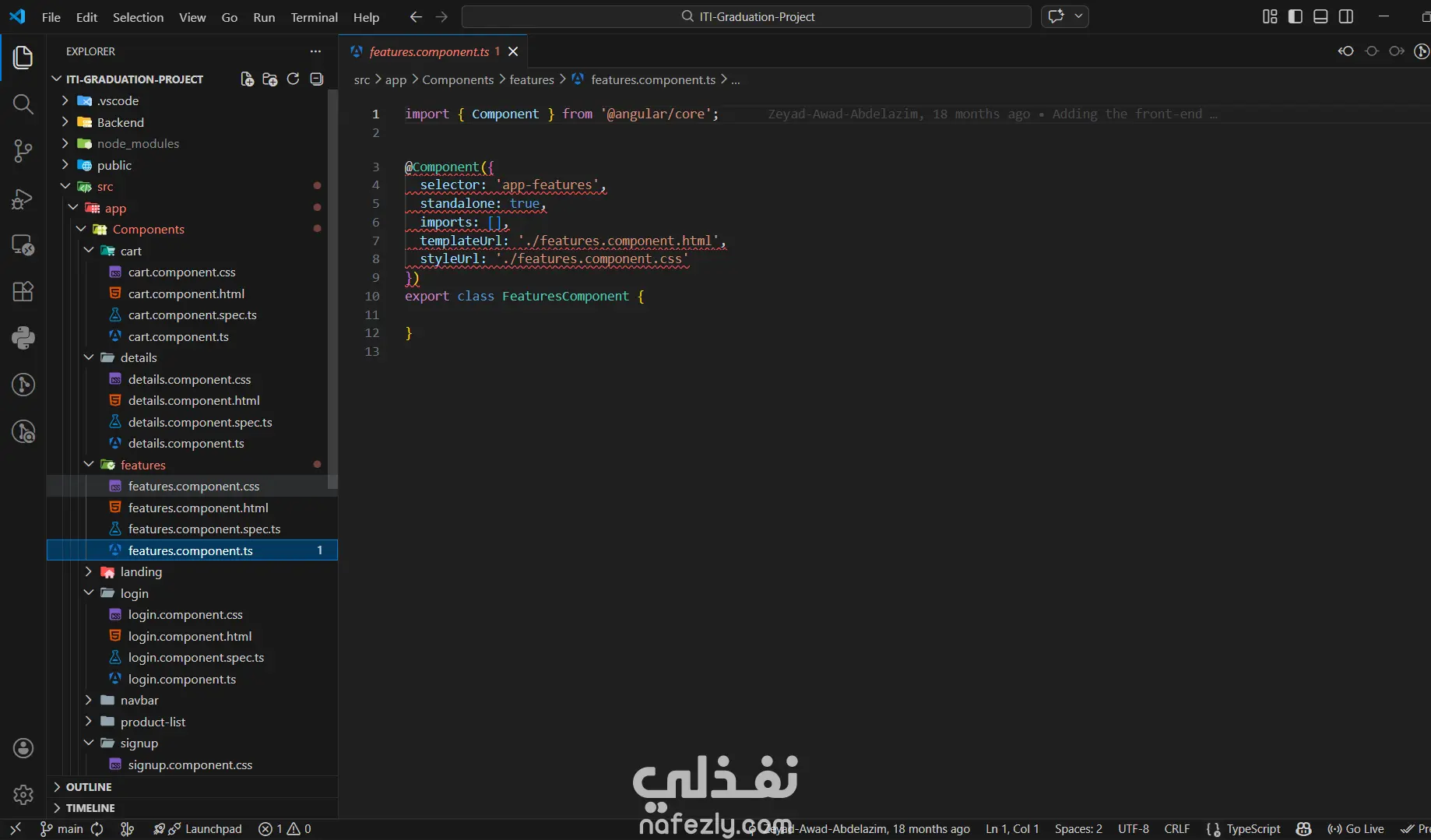Change the CRLF line ending setting
Screen dimensions: 1431x840
click(1176, 829)
